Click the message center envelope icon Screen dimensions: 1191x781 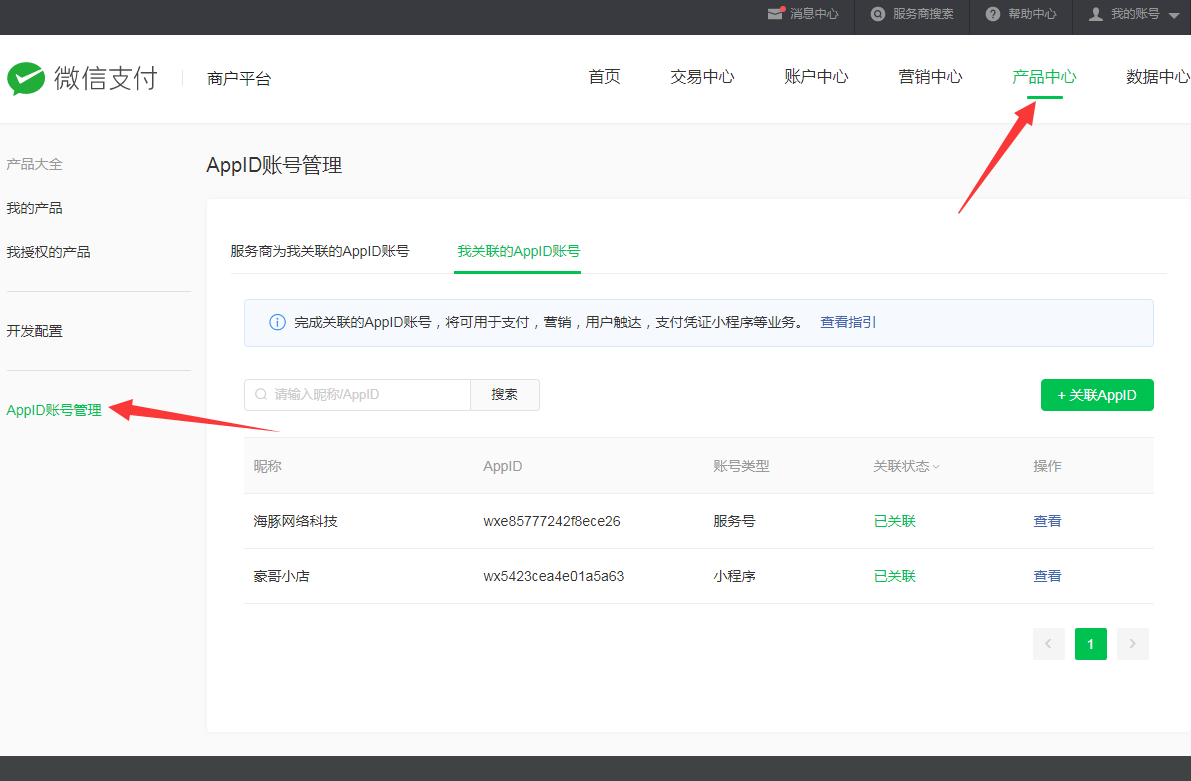click(x=776, y=14)
